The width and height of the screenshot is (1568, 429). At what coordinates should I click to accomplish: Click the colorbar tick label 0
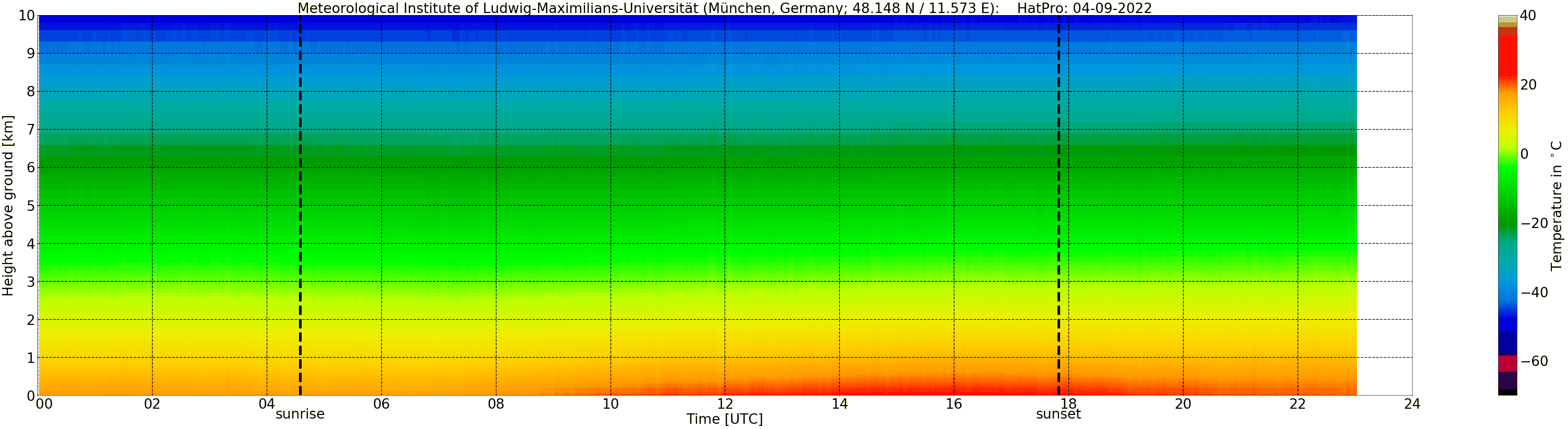coord(1524,154)
